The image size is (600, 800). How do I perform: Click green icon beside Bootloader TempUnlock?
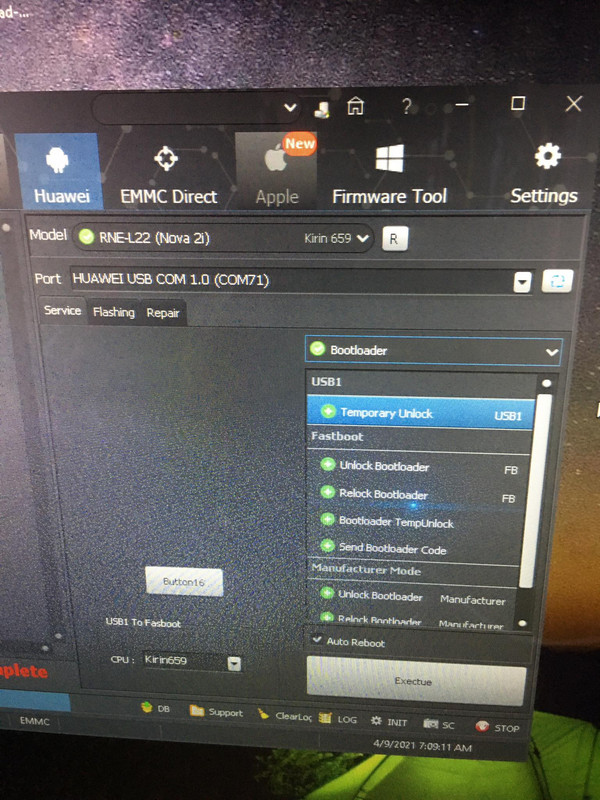(x=327, y=519)
